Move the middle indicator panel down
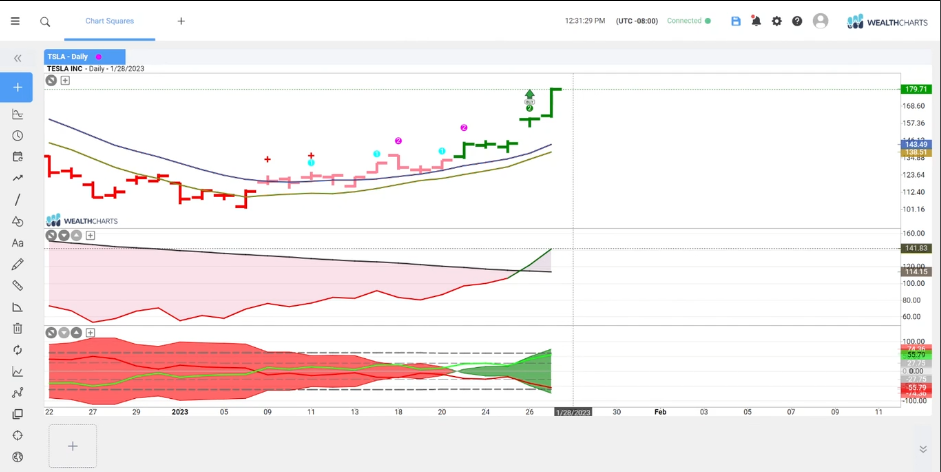This screenshot has width=941, height=472. 64,235
